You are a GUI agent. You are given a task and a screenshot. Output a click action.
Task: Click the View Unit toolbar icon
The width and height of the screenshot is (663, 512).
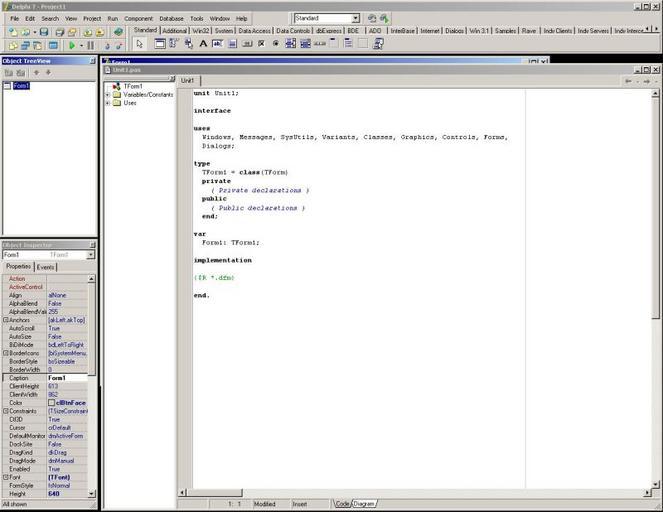point(13,45)
